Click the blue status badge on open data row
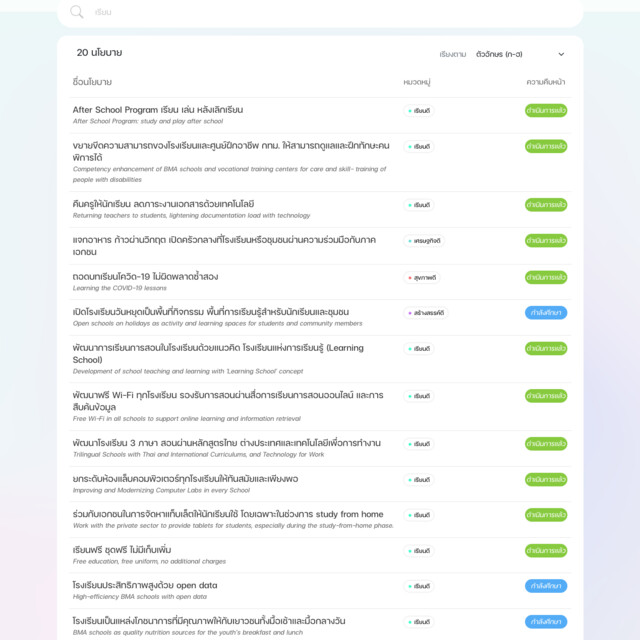Screen dimensions: 640x640 [x=545, y=586]
